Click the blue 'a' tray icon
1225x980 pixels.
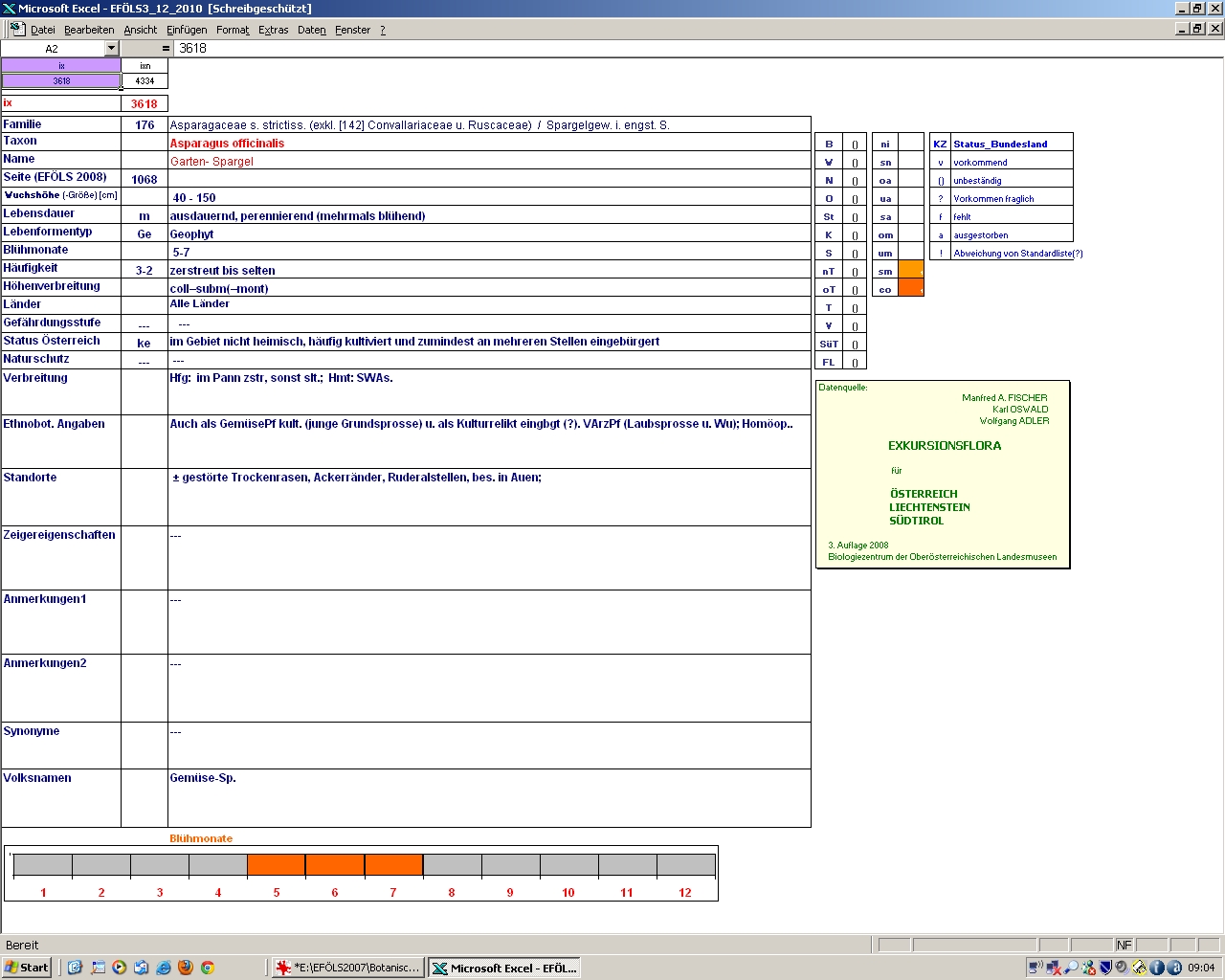click(1174, 968)
